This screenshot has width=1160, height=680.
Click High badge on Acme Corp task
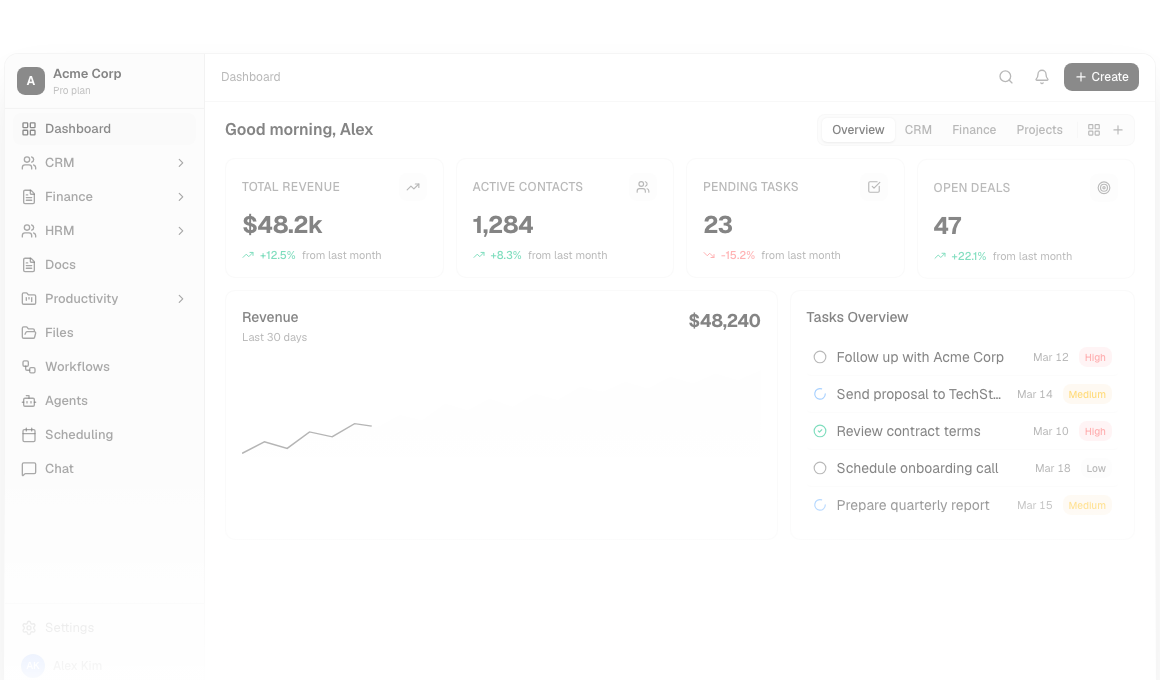1095,357
